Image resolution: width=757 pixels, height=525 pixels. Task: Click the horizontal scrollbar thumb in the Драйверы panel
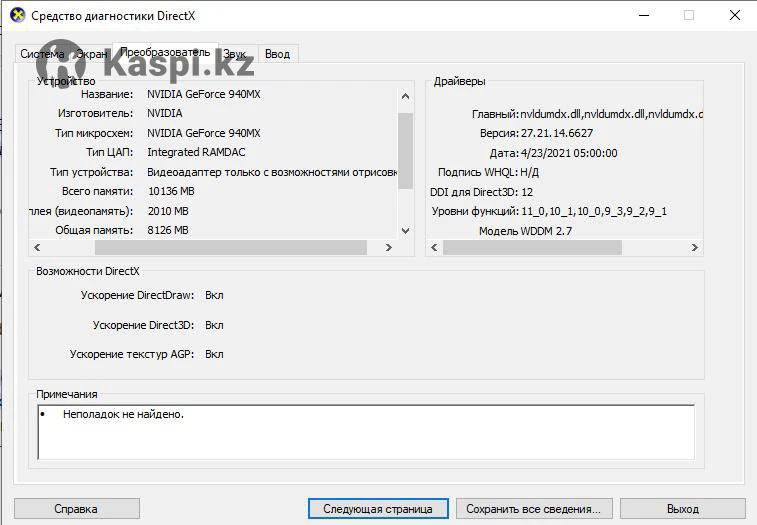pyautogui.click(x=532, y=247)
